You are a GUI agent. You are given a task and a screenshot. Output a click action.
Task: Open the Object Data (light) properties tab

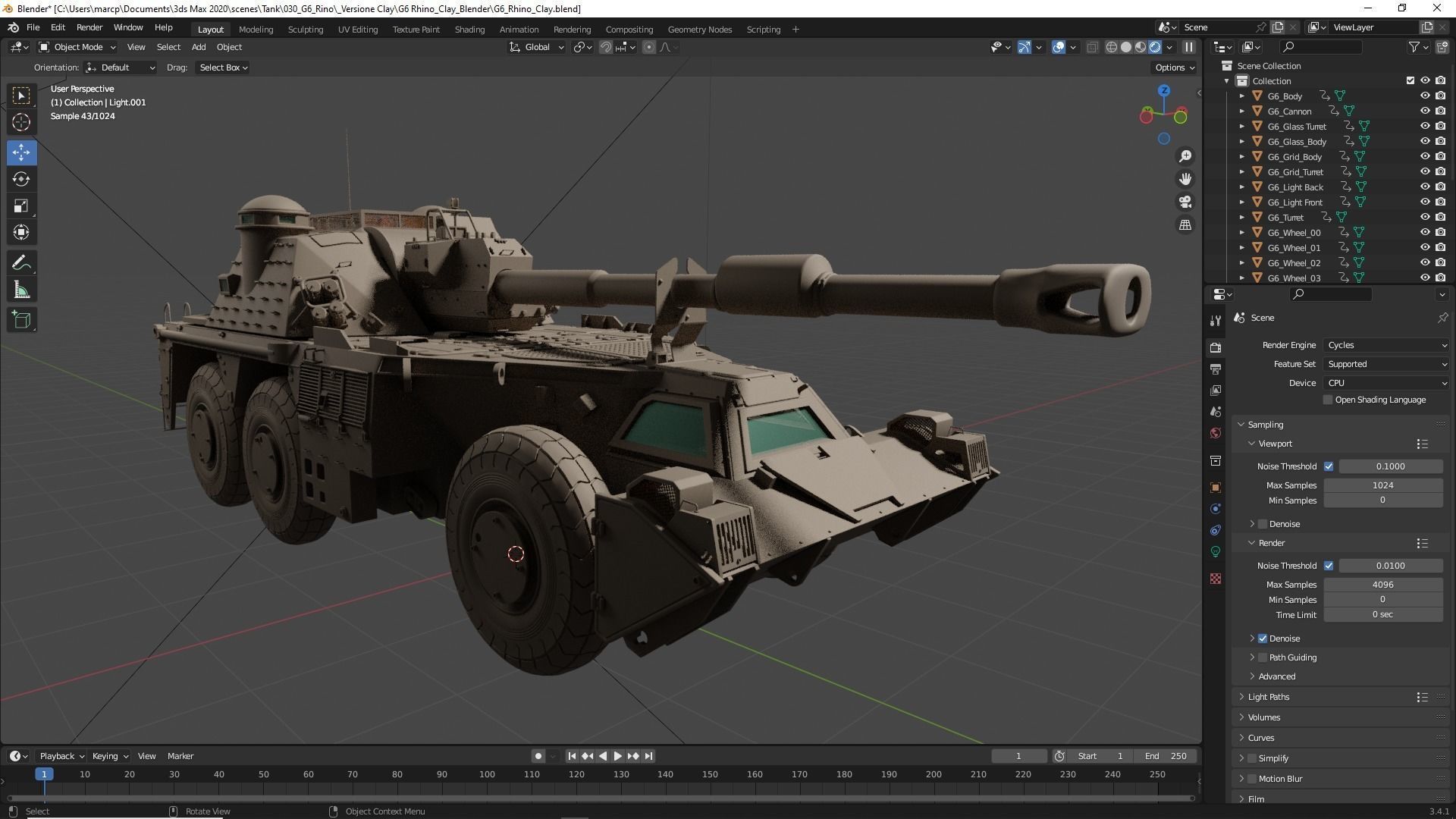pos(1216,551)
